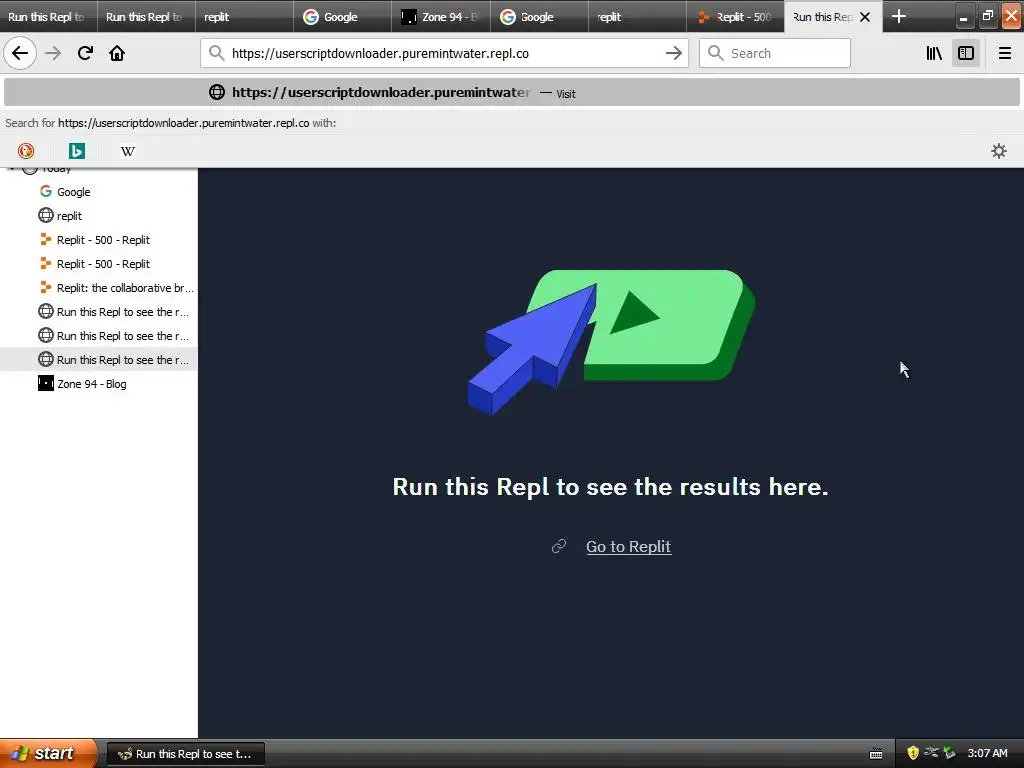Click the Go arrow in the address bar
The width and height of the screenshot is (1024, 768).
tap(673, 54)
